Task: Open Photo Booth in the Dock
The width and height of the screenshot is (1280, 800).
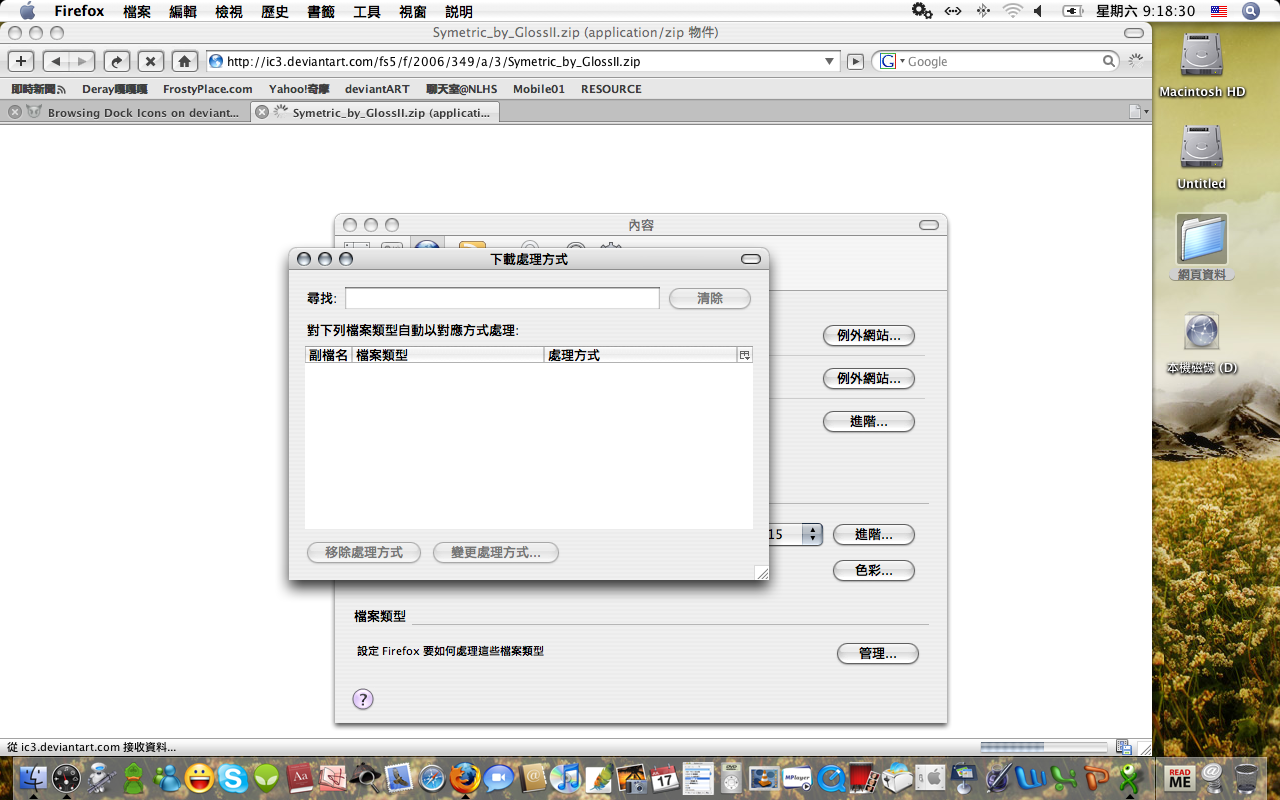Action: click(x=864, y=778)
